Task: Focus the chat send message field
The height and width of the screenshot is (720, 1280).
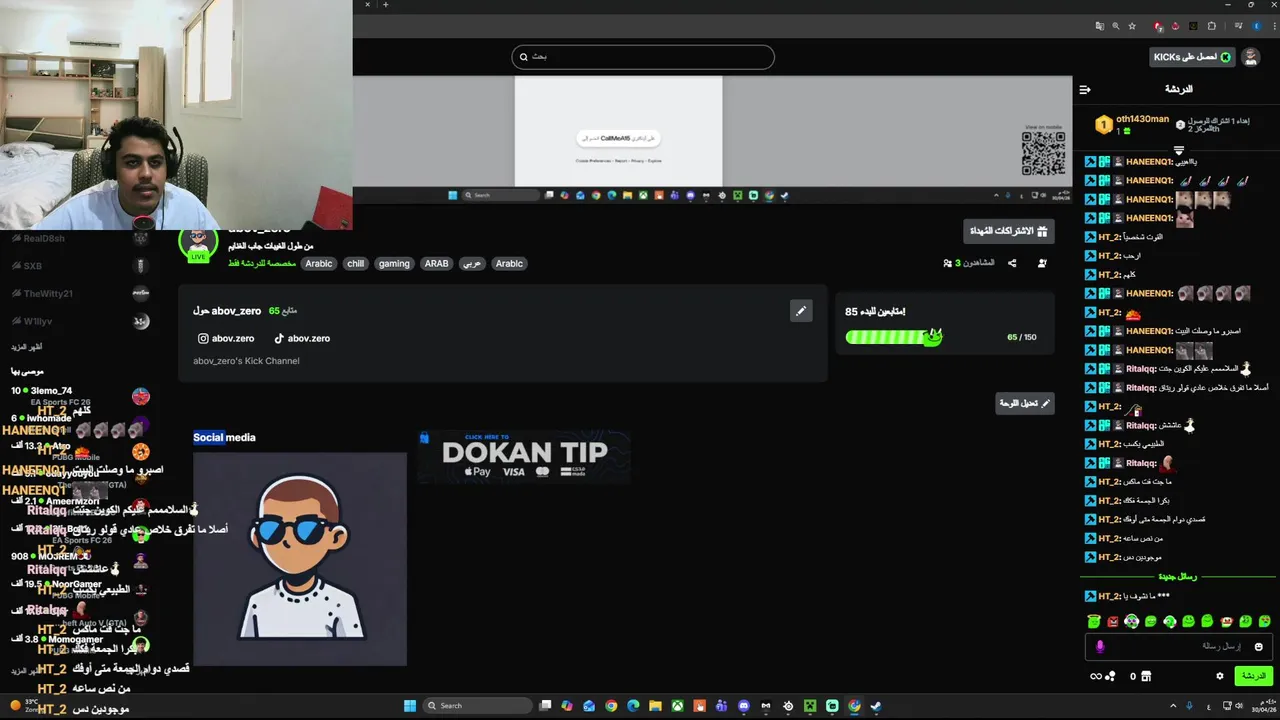Action: pyautogui.click(x=1179, y=647)
